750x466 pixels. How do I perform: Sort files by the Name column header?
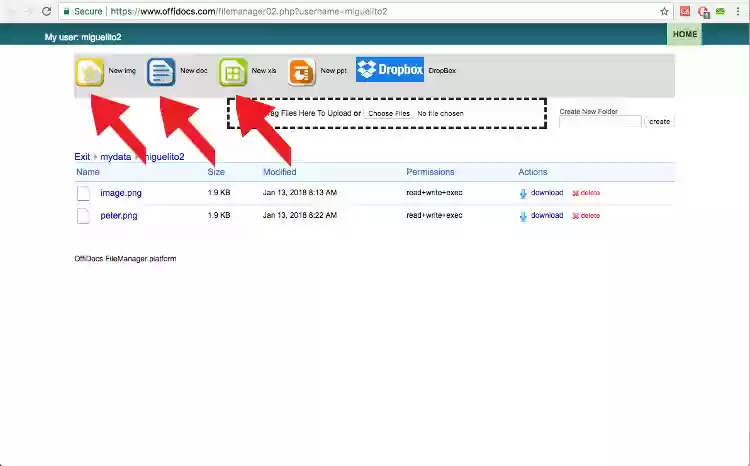click(x=88, y=172)
